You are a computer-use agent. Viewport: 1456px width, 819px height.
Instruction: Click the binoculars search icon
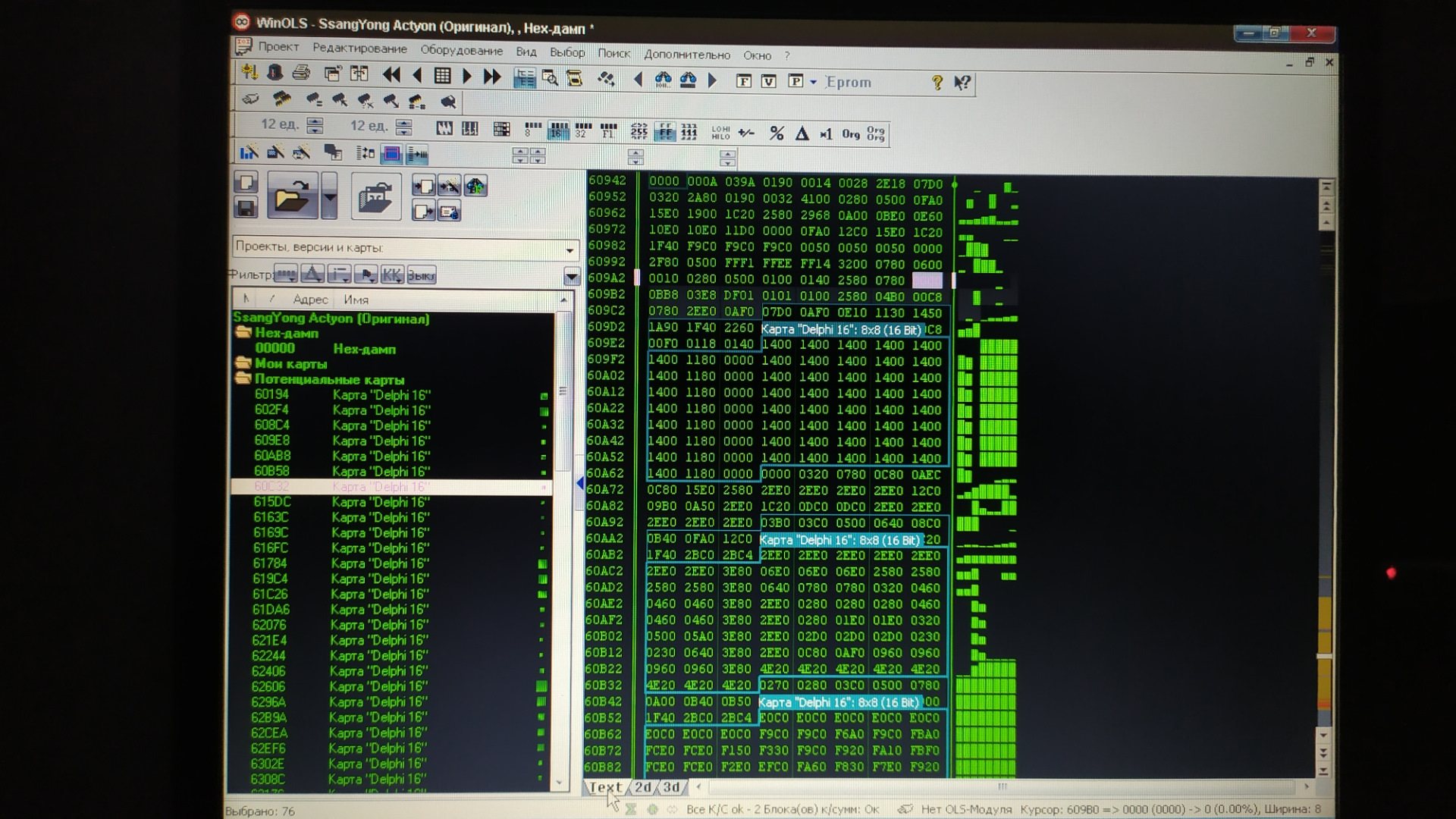click(663, 80)
